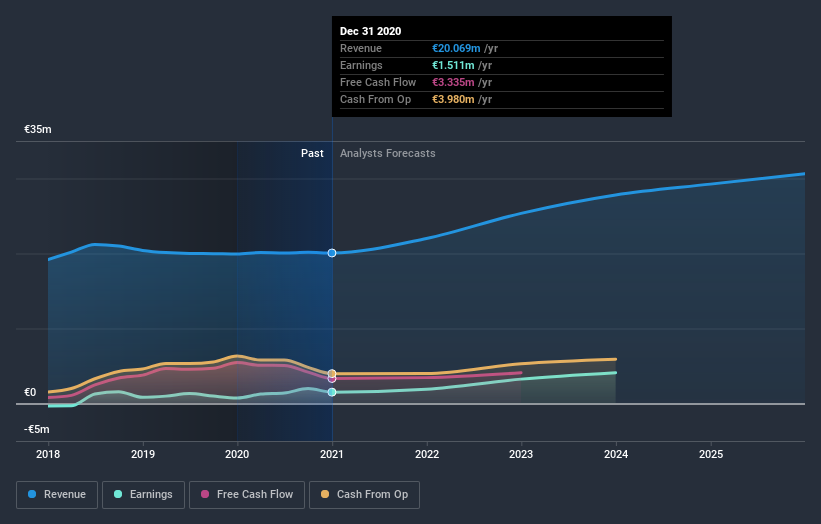
Task: Click the pink dot in Free Cash Flow legend
Action: (x=205, y=494)
